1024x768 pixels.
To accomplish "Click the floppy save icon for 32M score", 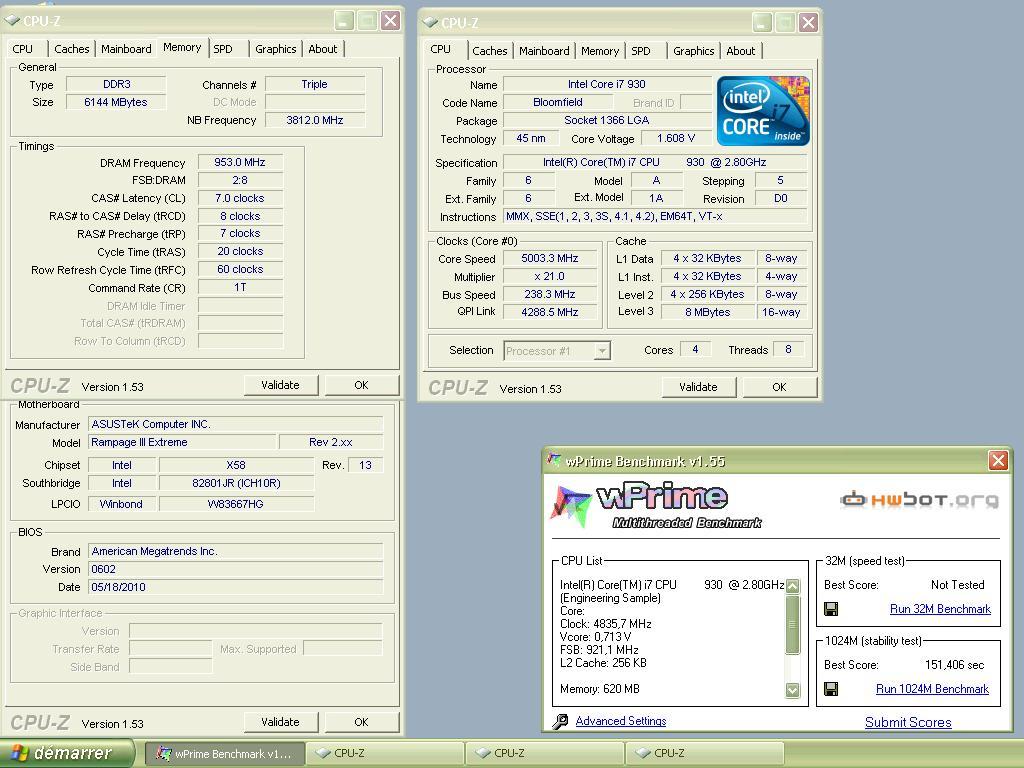I will (831, 609).
